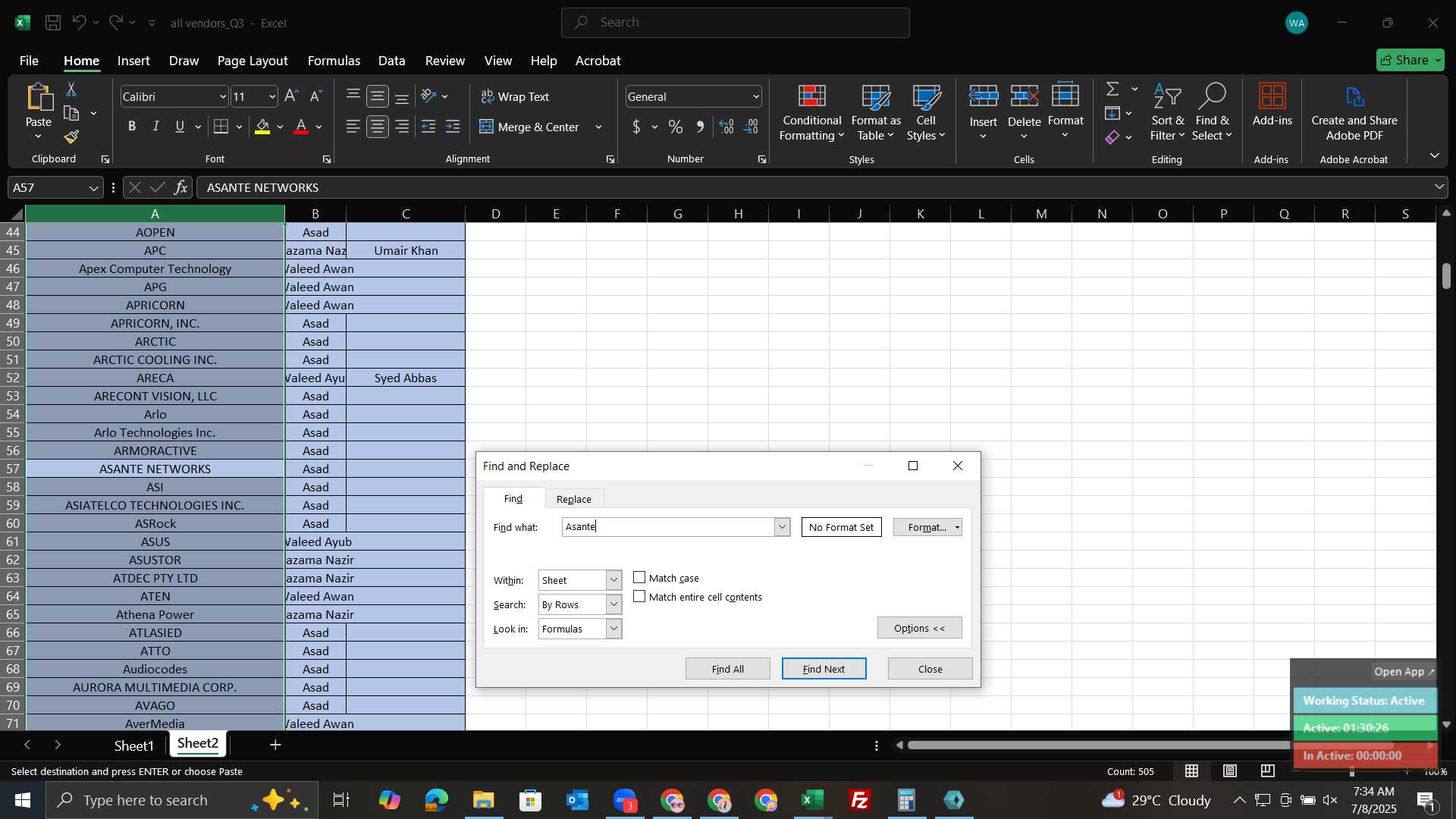Open the Format button dropdown arrow

[x=957, y=527]
